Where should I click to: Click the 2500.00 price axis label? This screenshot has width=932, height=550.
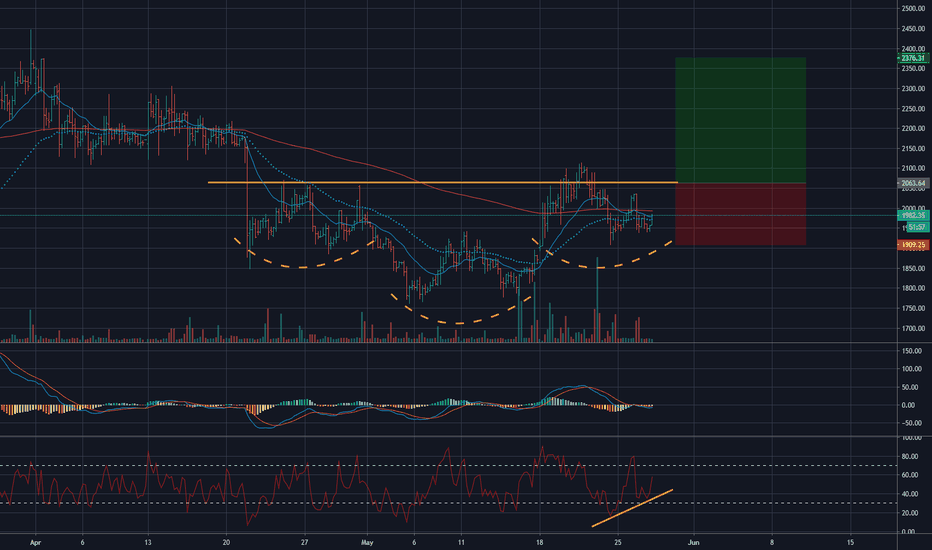913,8
